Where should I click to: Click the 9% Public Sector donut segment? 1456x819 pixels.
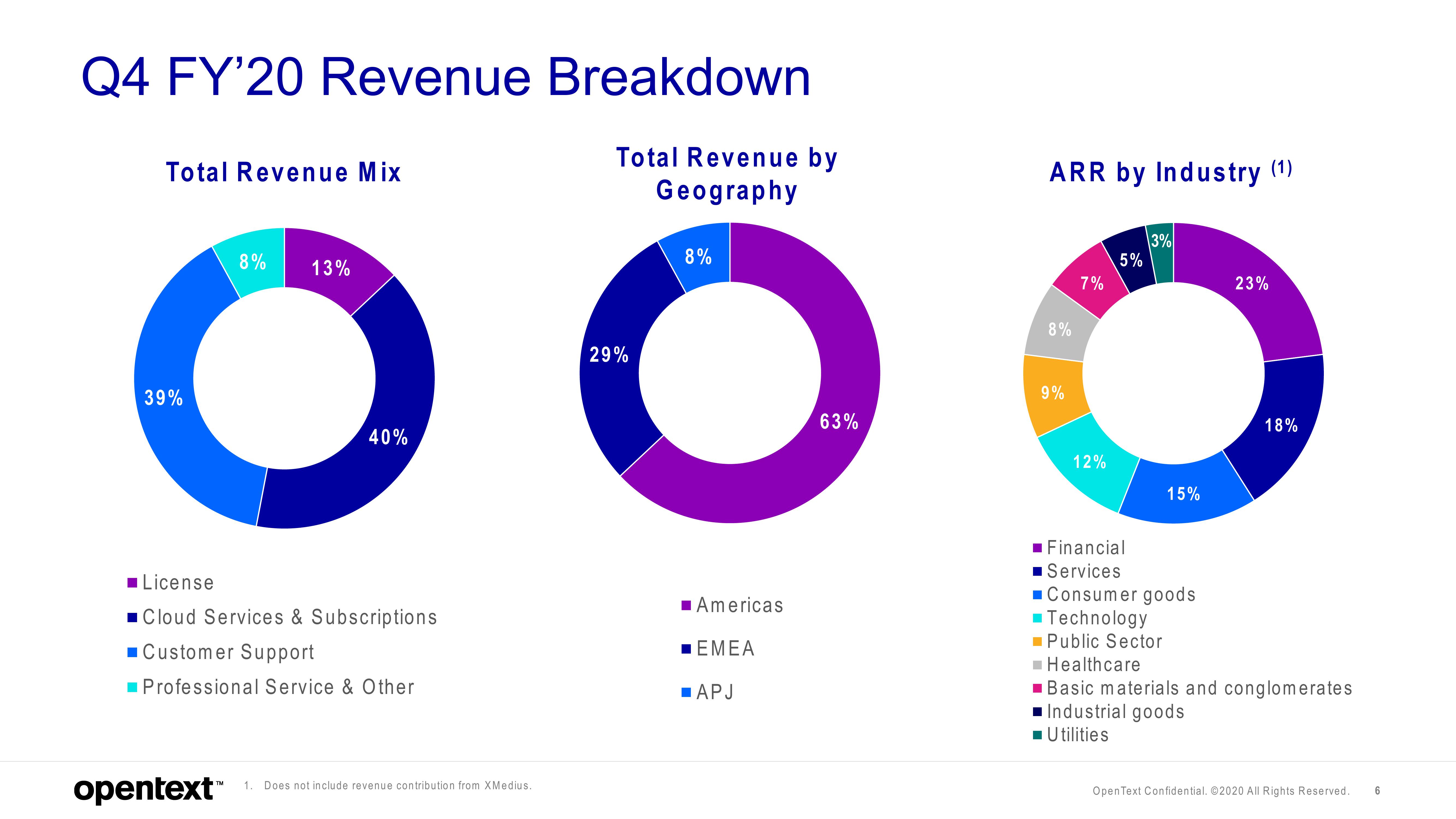(1052, 392)
